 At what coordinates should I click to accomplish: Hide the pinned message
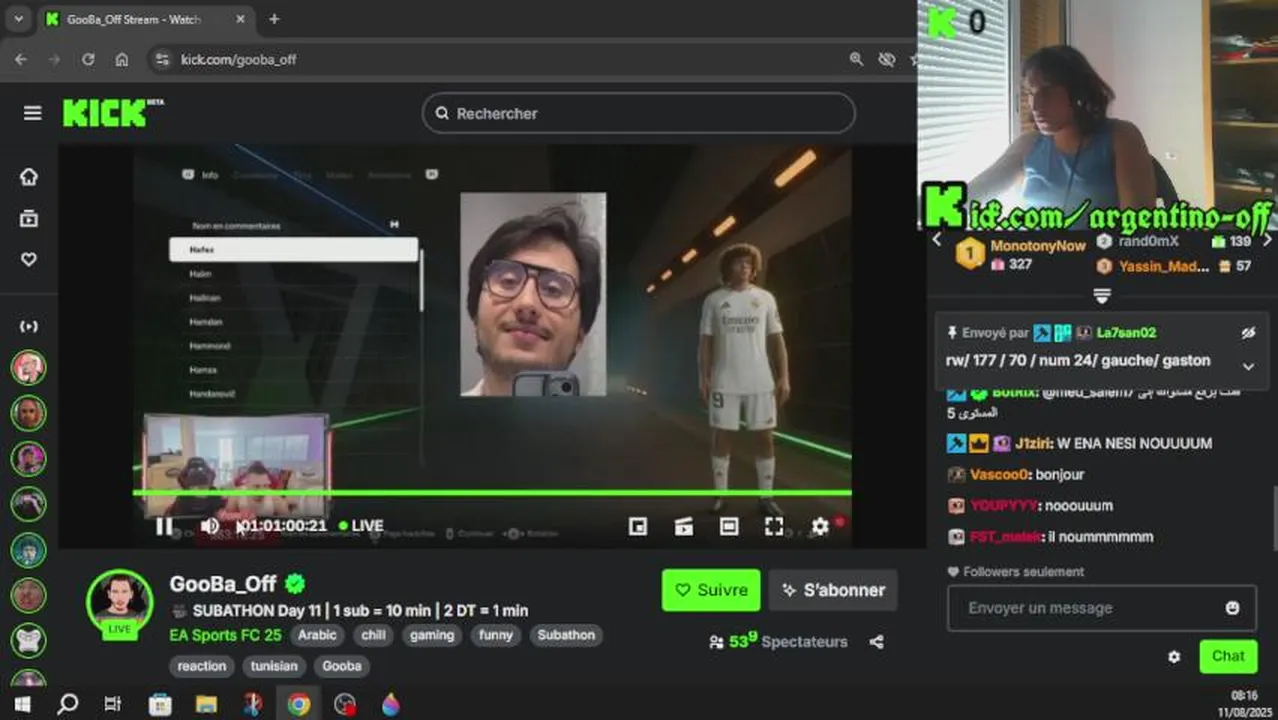[1248, 333]
